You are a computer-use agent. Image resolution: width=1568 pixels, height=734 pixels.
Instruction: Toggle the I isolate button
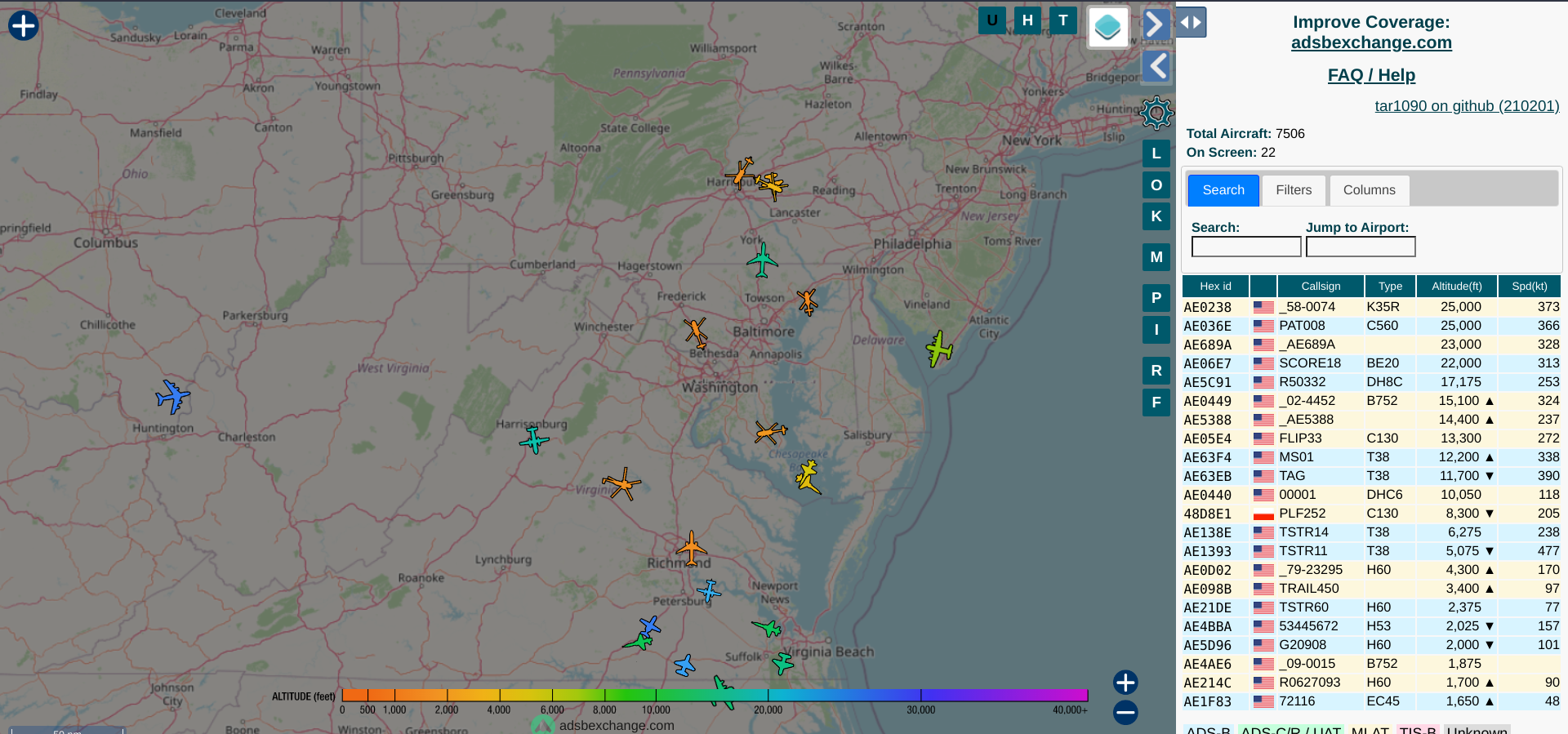(x=1156, y=330)
